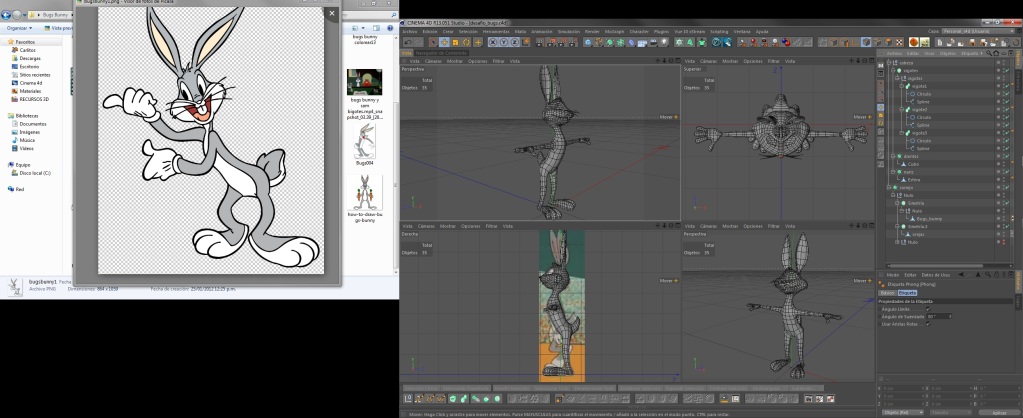Viewport: 1023px width, 418px height.
Task: Click the search magnifier in Object Manager
Action: pos(989,53)
